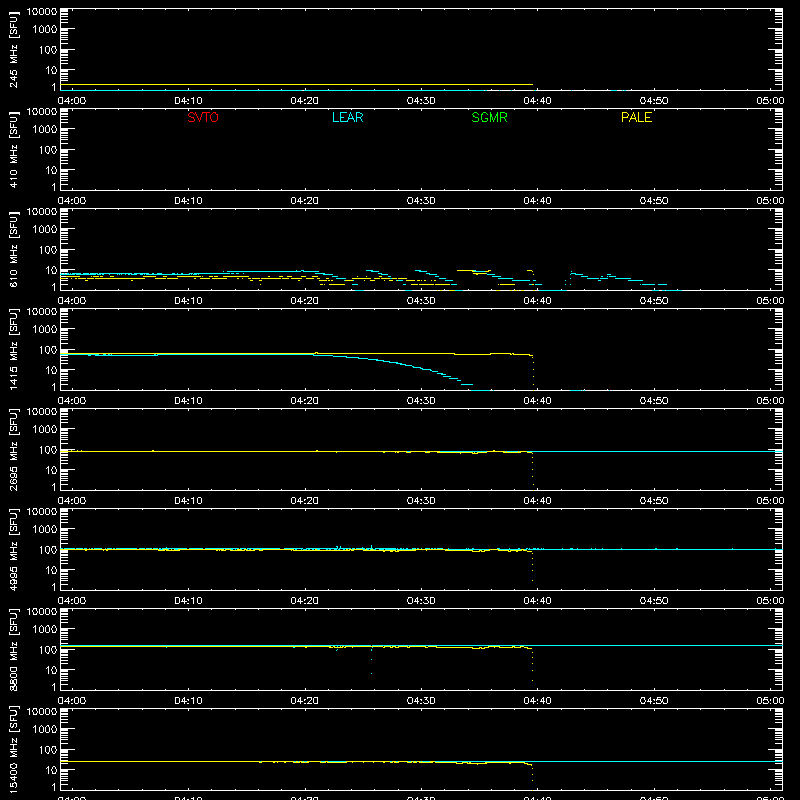Click the 1000 tick label on 1415 MHz plot

(45, 330)
